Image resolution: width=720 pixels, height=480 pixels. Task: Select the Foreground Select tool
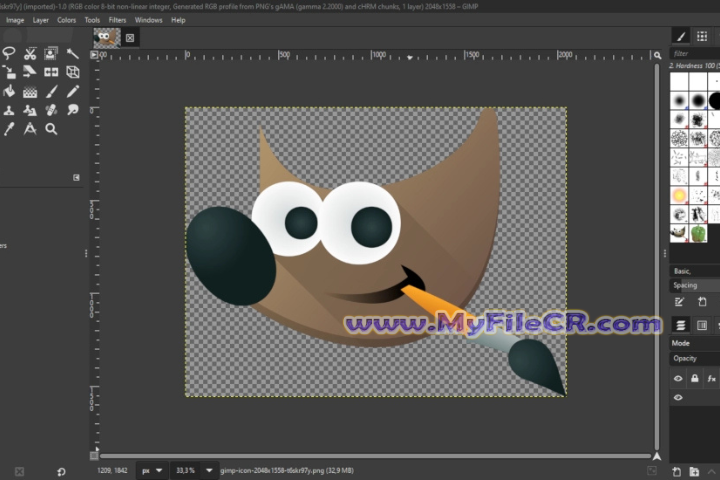click(51, 53)
